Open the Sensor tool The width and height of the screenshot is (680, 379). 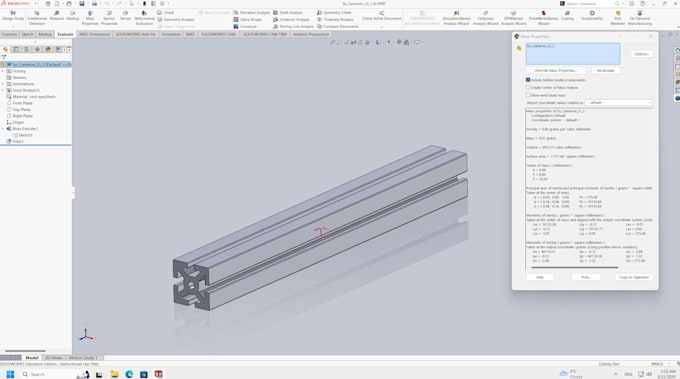pyautogui.click(x=125, y=16)
